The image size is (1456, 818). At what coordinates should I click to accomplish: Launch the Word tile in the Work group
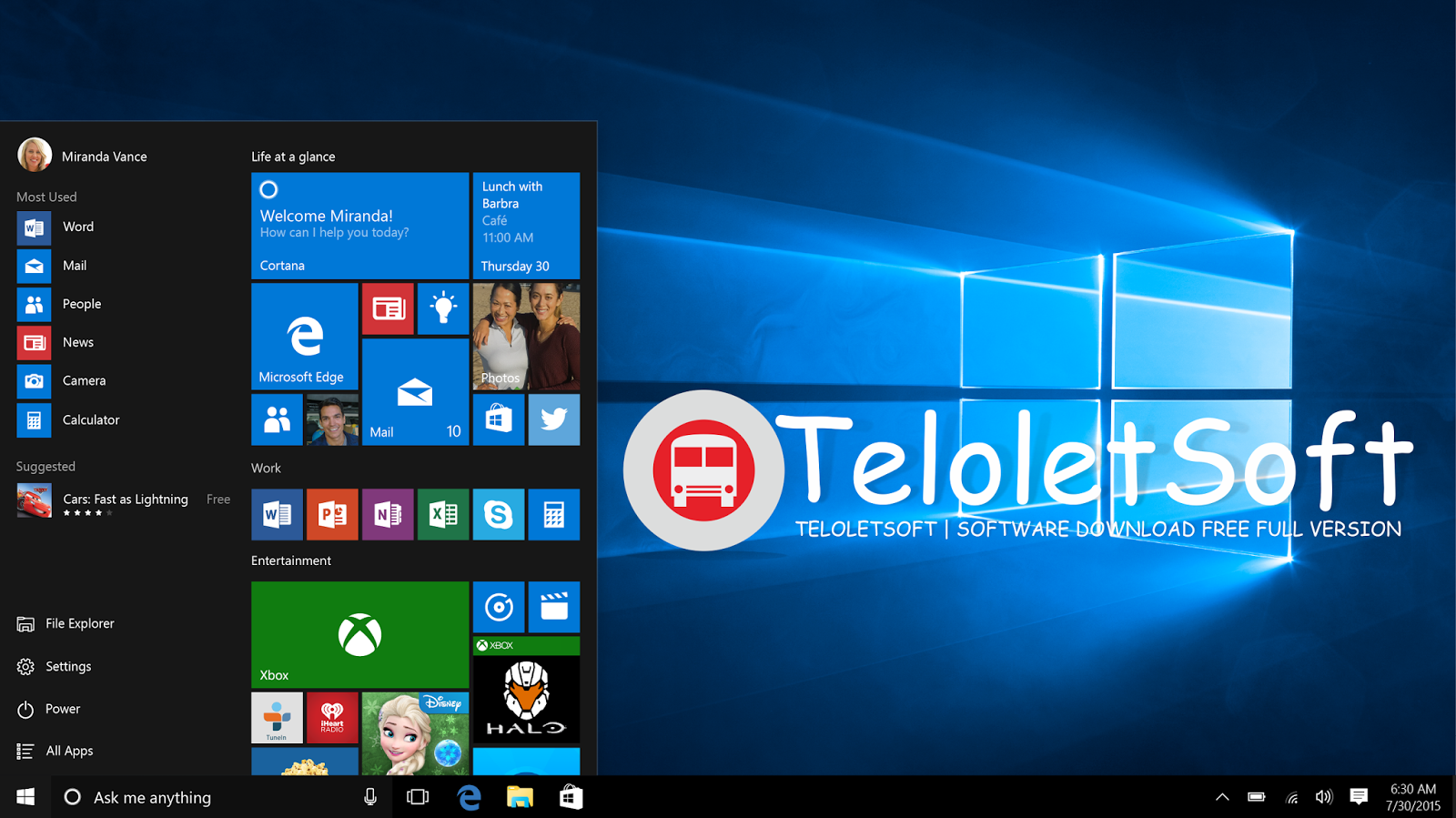tap(277, 514)
